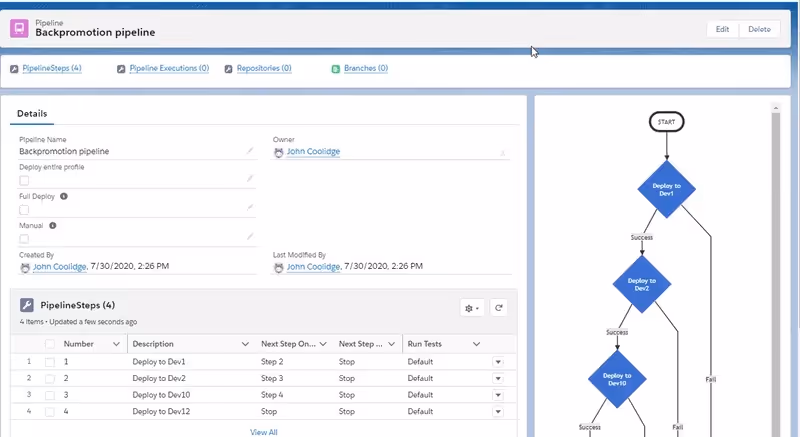Viewport: 800px width, 437px height.
Task: Select the Deploy to Dev2 row checkbox
Action: 50,379
